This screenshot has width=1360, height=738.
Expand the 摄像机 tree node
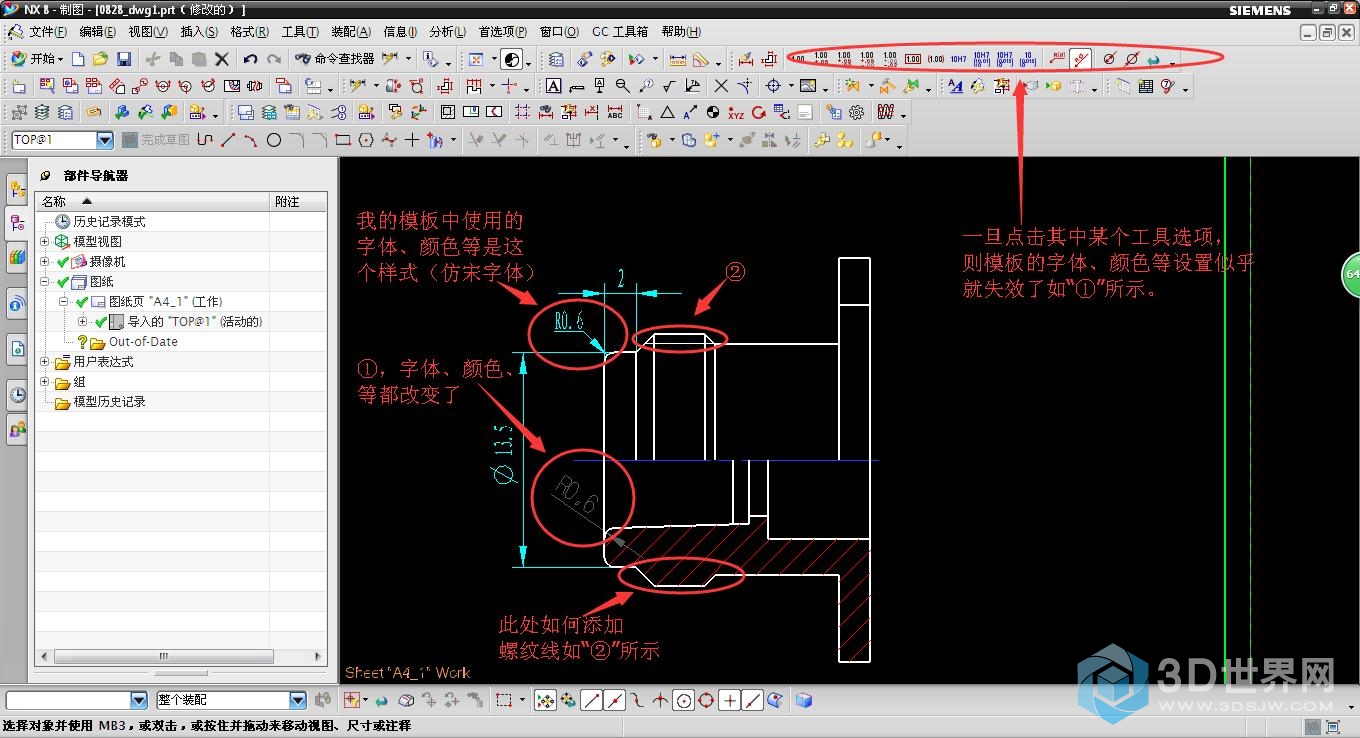coord(44,262)
